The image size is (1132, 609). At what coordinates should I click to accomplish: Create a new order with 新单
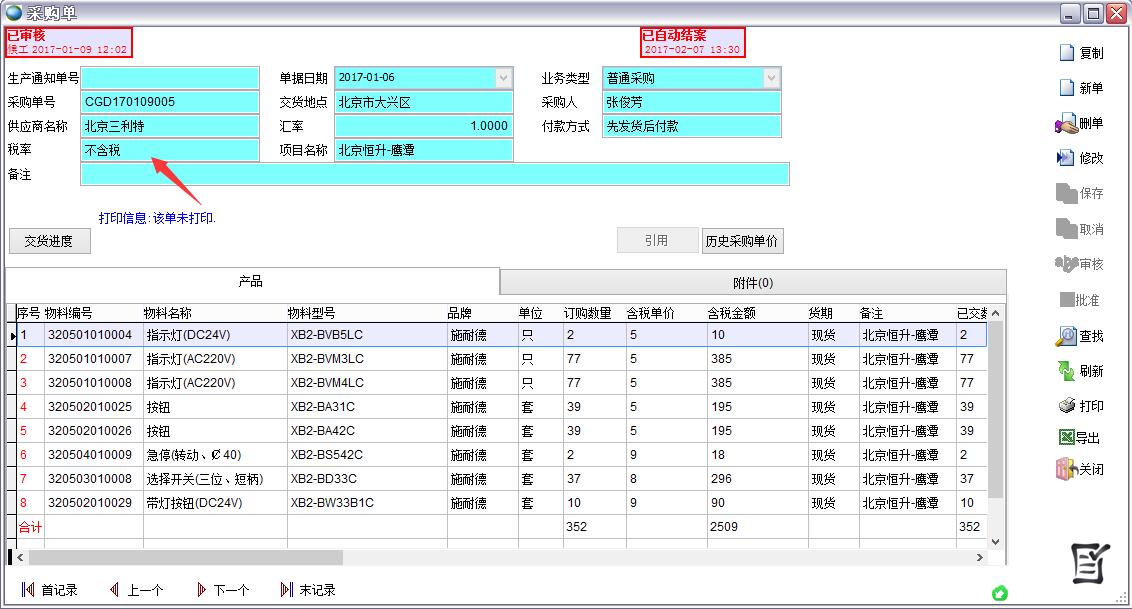[x=1067, y=88]
